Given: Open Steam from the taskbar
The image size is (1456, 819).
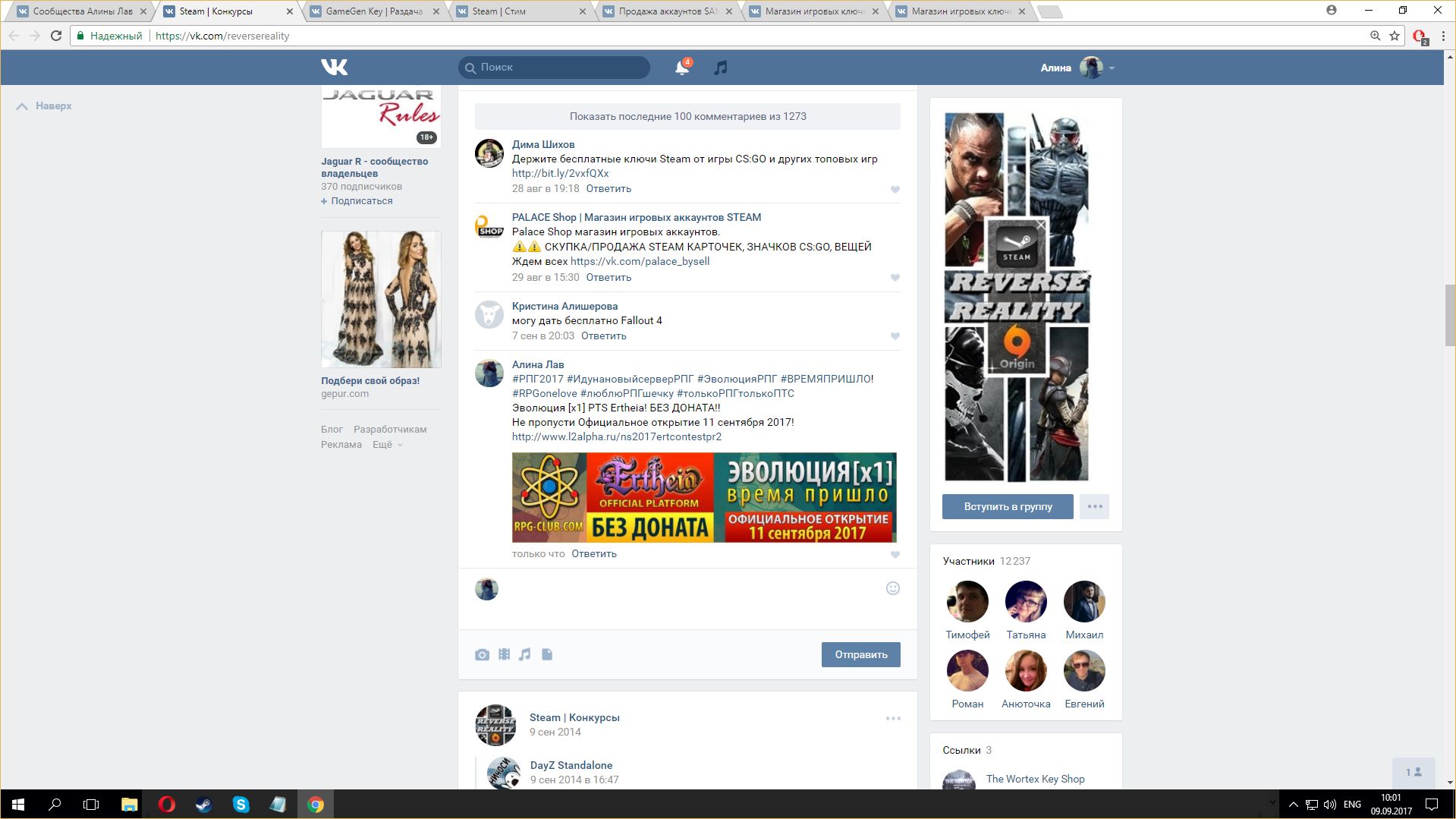Looking at the screenshot, I should click(x=203, y=805).
